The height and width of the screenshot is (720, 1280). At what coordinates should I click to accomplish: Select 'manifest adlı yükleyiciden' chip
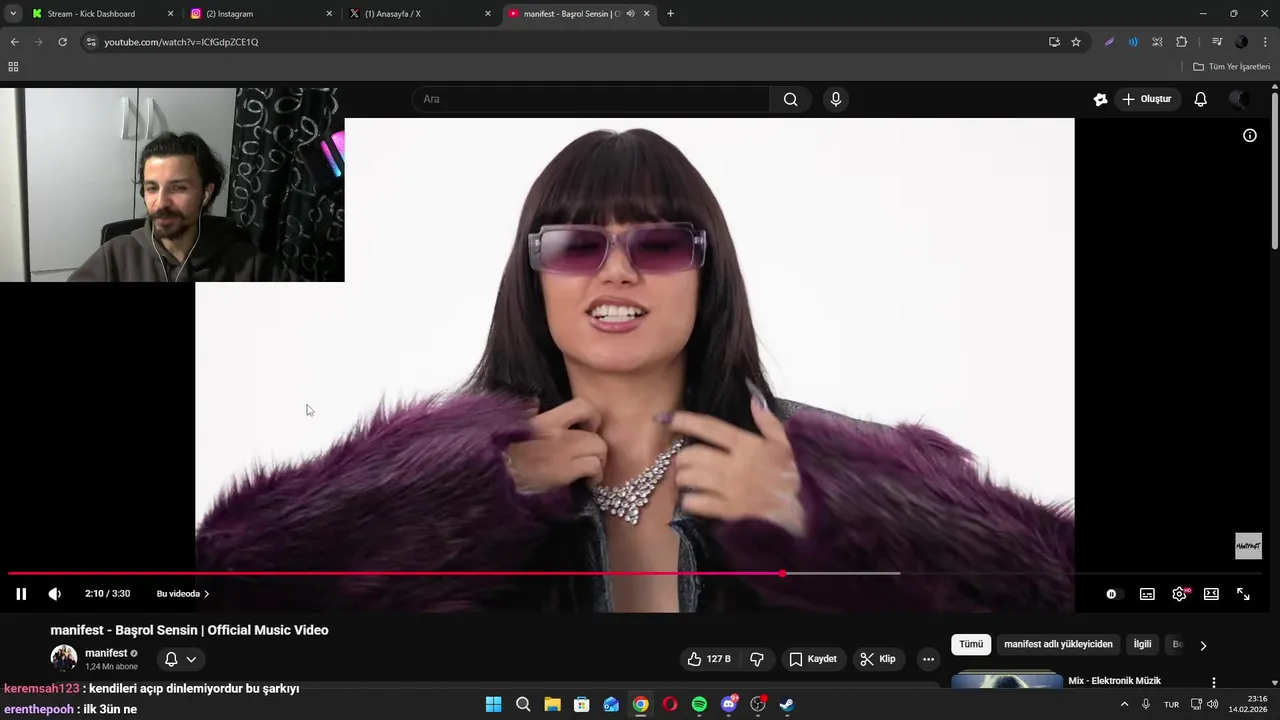coord(1058,645)
